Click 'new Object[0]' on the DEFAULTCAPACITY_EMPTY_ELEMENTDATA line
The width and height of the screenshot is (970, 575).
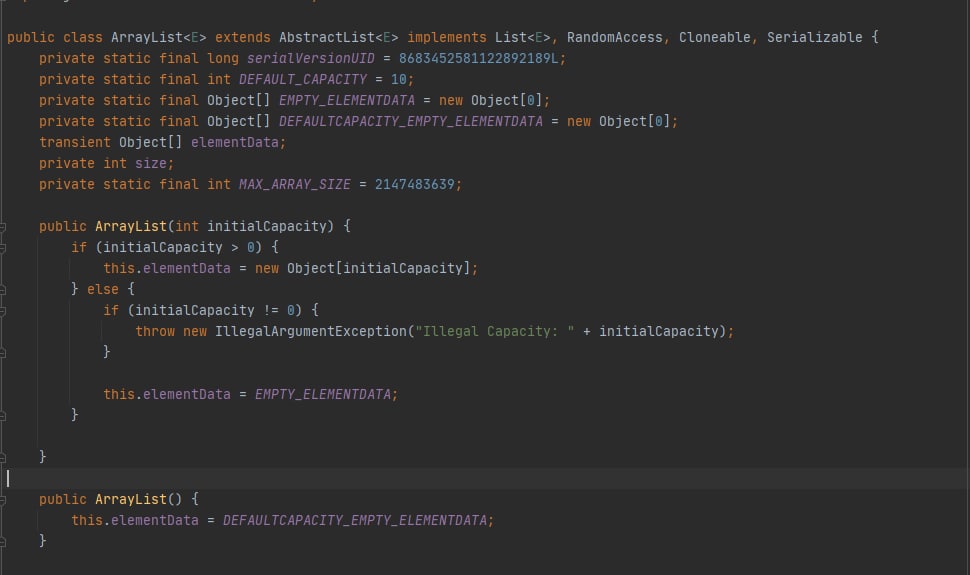[619, 121]
